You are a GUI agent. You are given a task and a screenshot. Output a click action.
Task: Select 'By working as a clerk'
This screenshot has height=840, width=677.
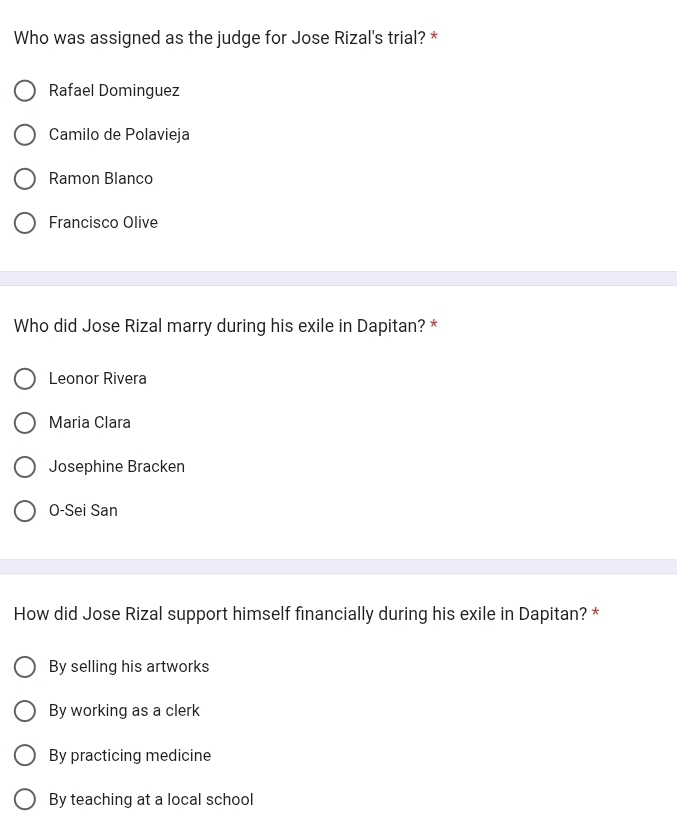tap(25, 711)
